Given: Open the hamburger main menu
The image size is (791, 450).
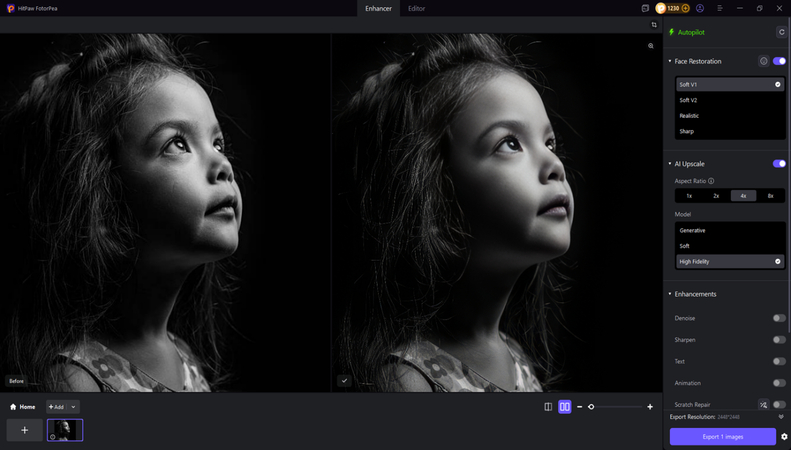Looking at the screenshot, I should pyautogui.click(x=720, y=8).
